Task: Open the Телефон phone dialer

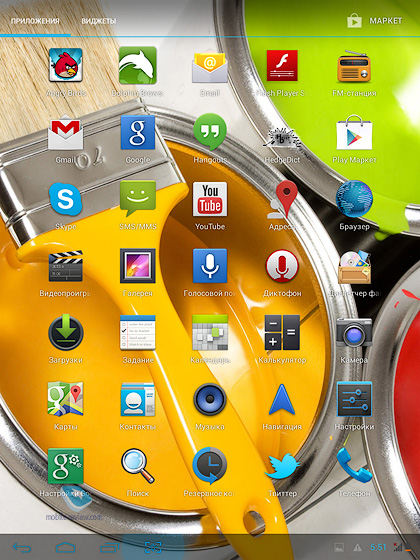Action: pos(354,466)
